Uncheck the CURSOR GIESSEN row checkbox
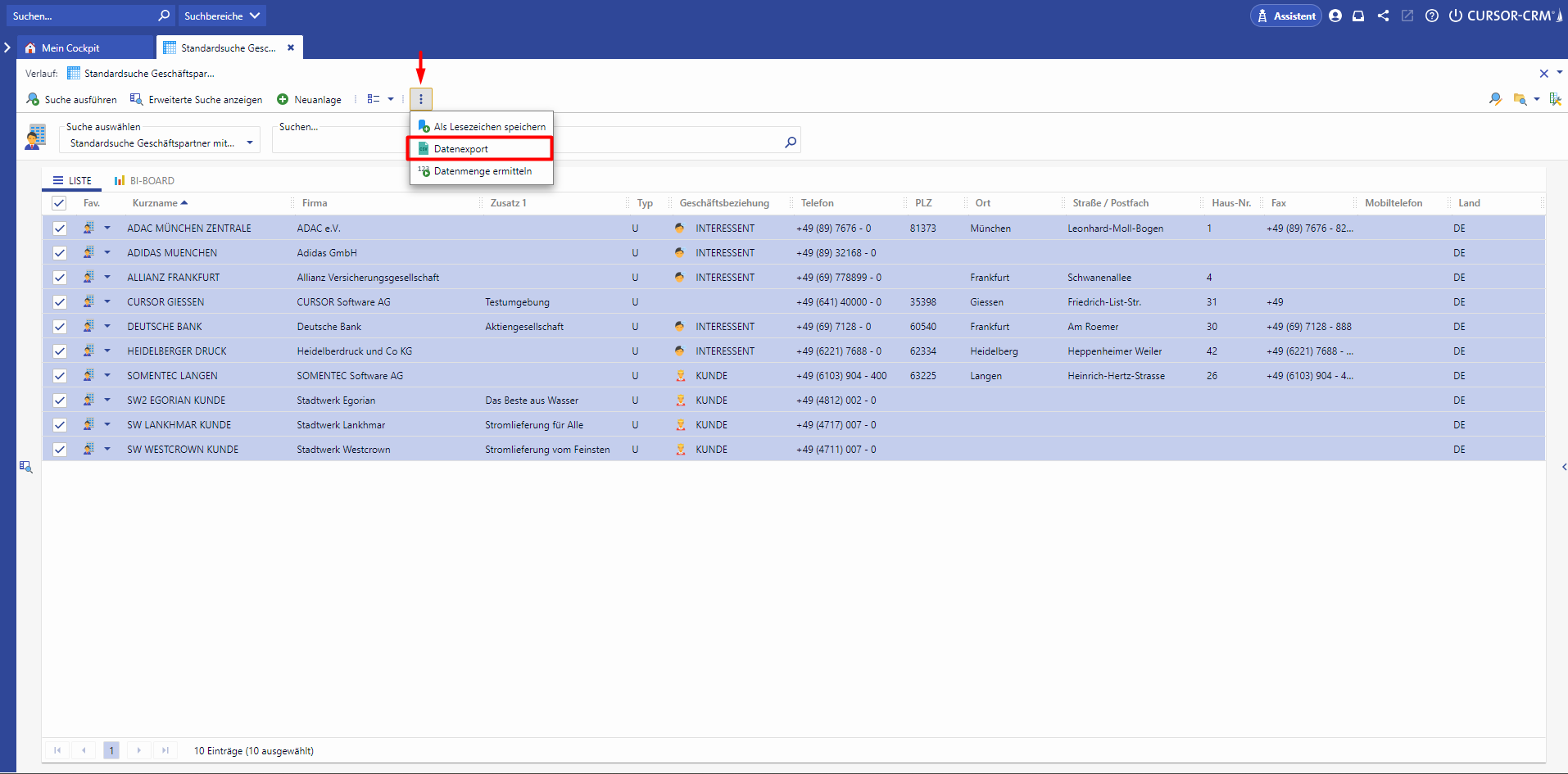Viewport: 1568px width, 774px height. click(60, 302)
